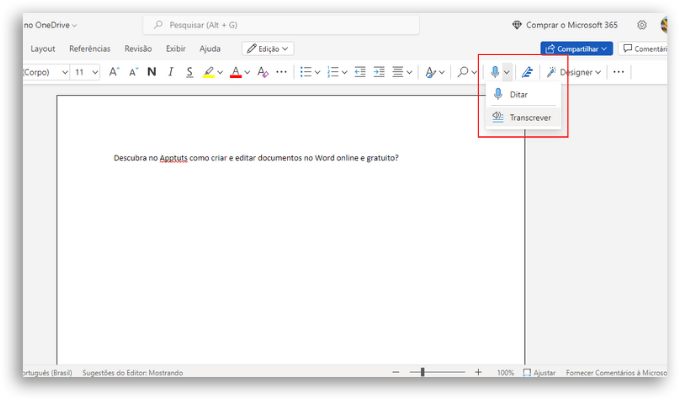Select Ditar from the dropdown menu

523,94
